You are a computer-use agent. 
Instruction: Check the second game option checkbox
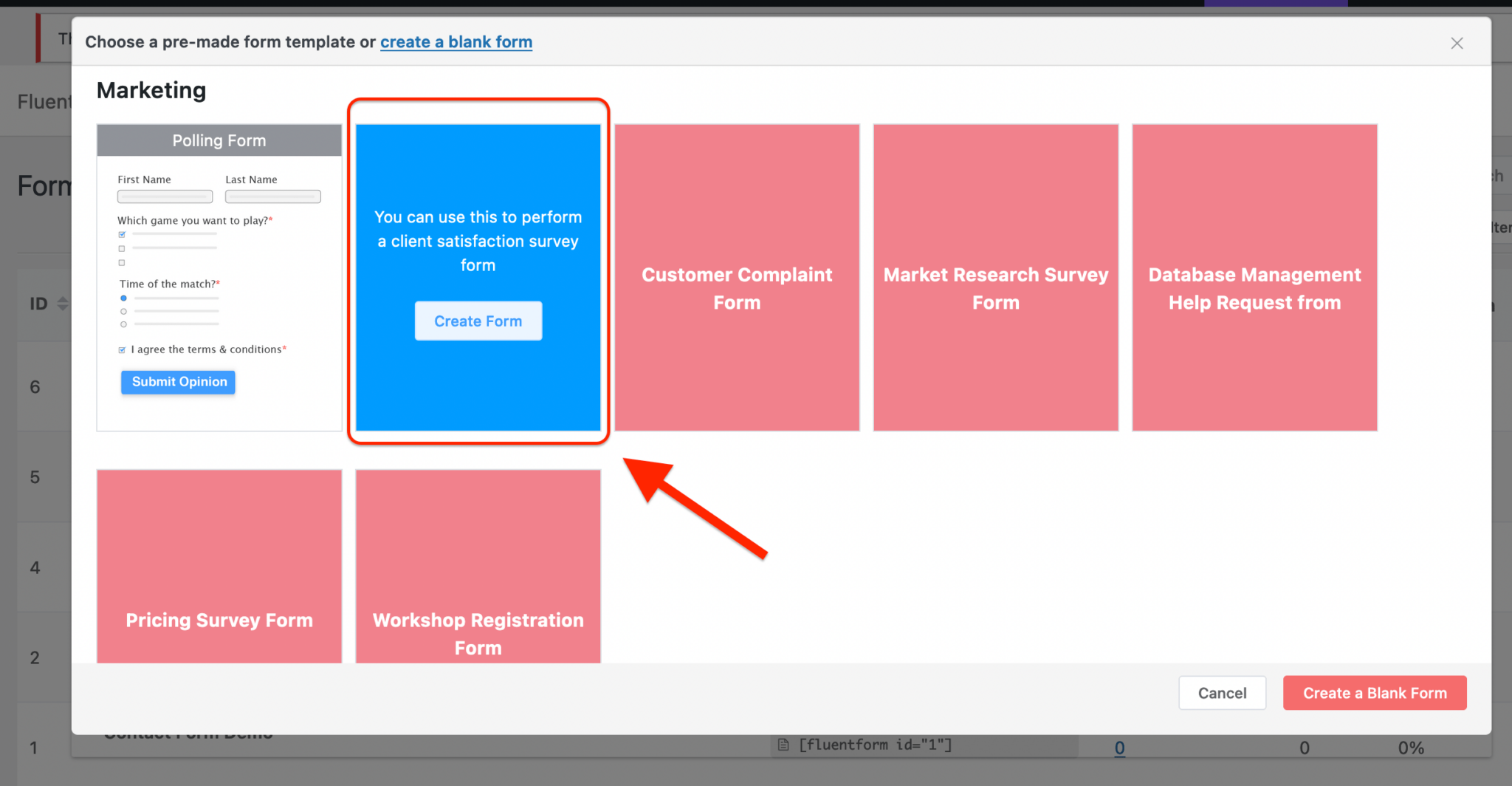(121, 248)
